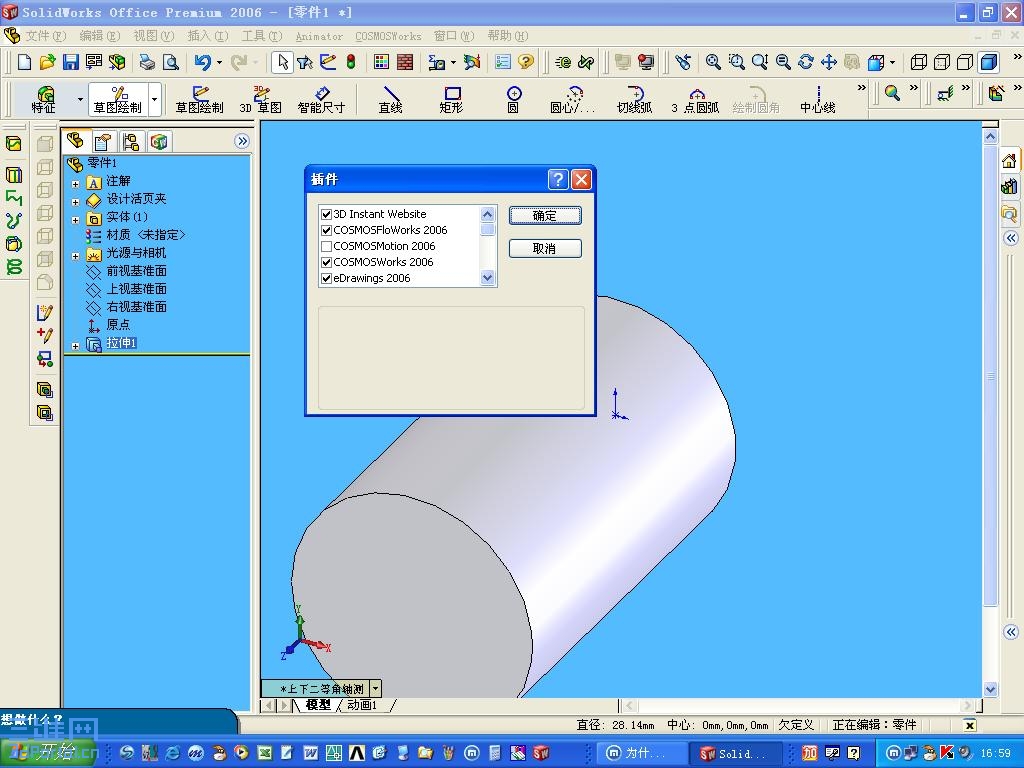Click the home icon in right task pane
Image resolution: width=1024 pixels, height=768 pixels.
[1009, 161]
